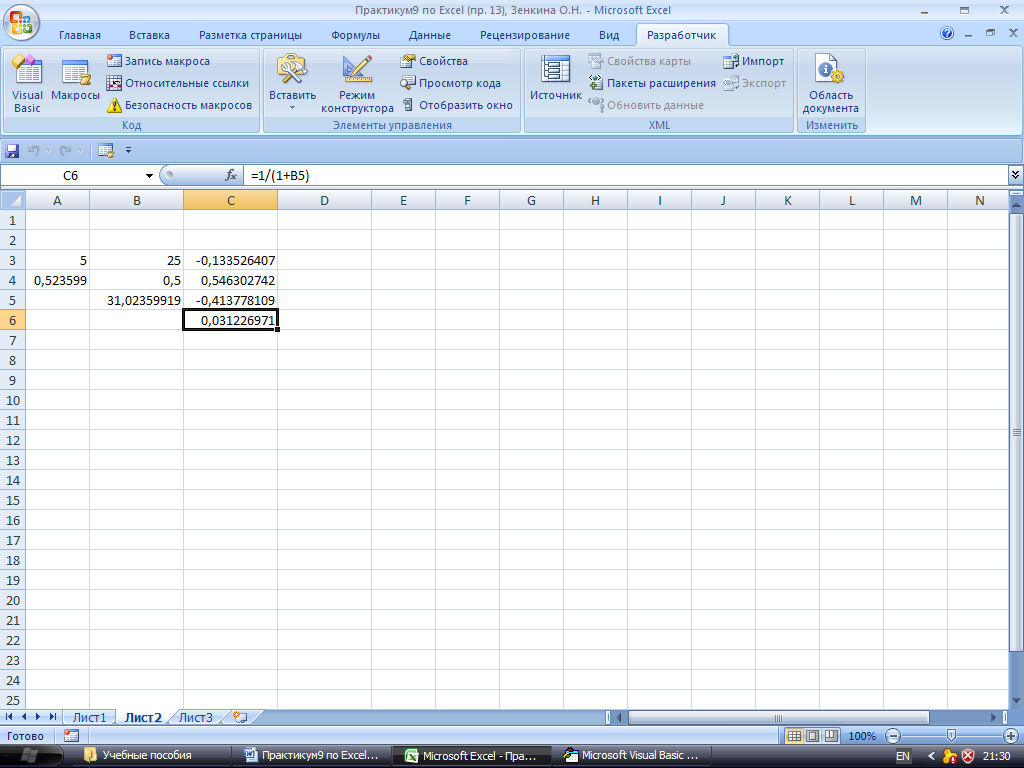Viewport: 1024px width, 768px height.
Task: Click Отобразить окно
Action: [x=457, y=105]
